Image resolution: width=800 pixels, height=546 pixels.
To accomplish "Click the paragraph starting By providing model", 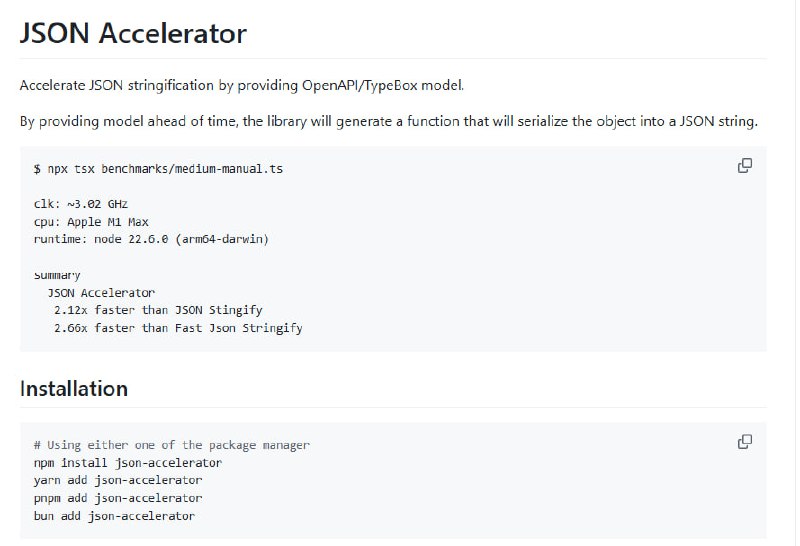I will (x=388, y=122).
